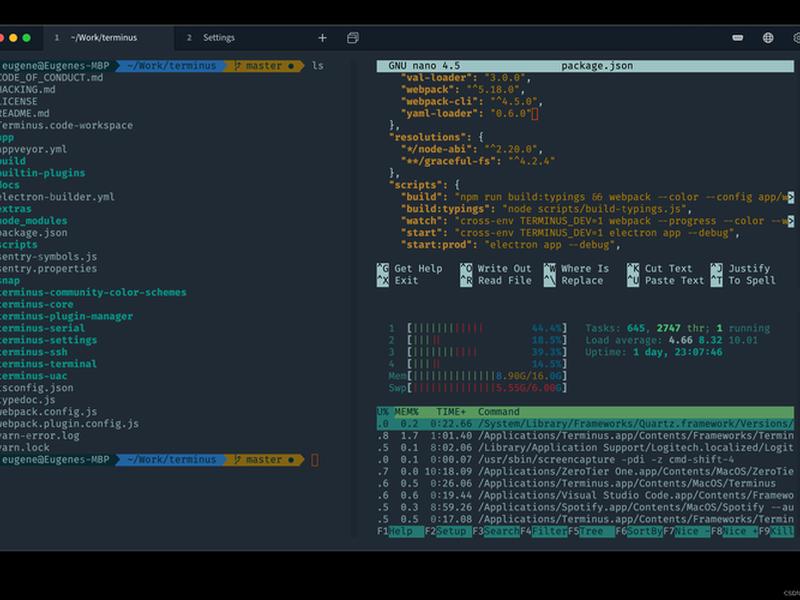Click the "yaml-loader" line in nano

[x=469, y=113]
